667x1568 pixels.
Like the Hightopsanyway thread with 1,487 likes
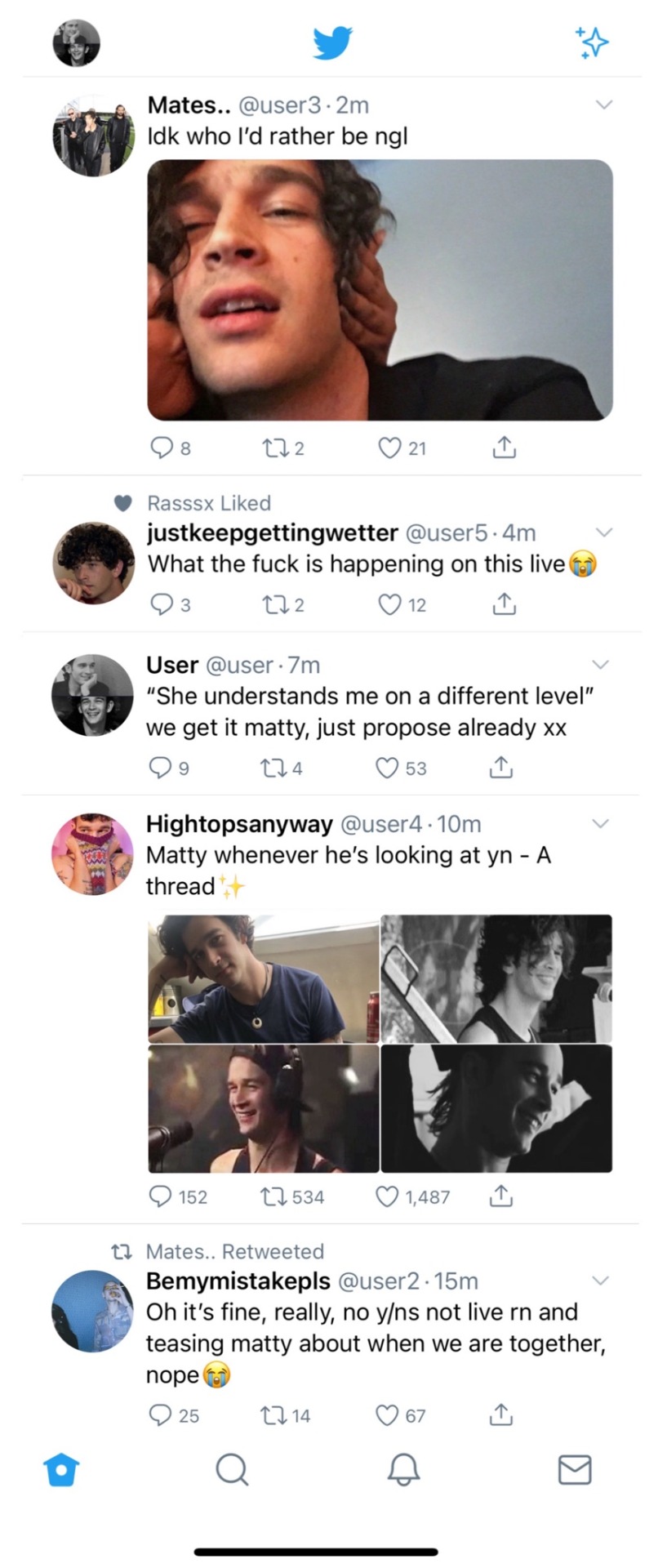[x=387, y=1196]
